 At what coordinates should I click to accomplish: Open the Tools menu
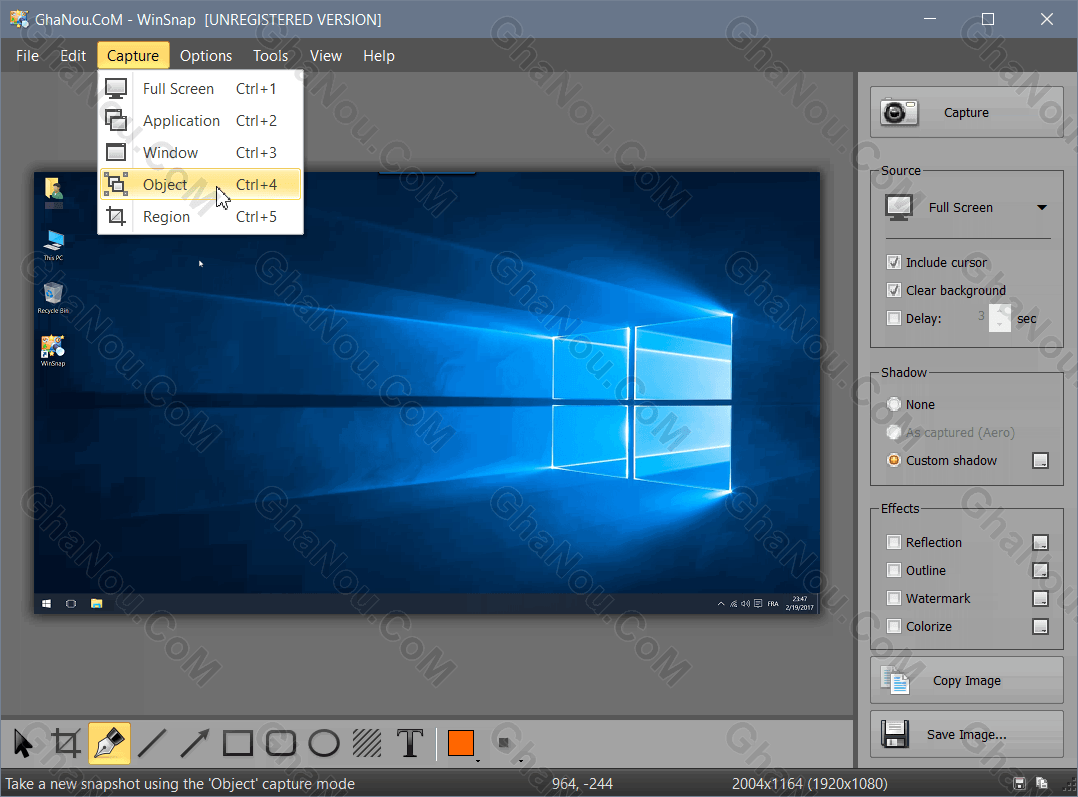[x=270, y=56]
